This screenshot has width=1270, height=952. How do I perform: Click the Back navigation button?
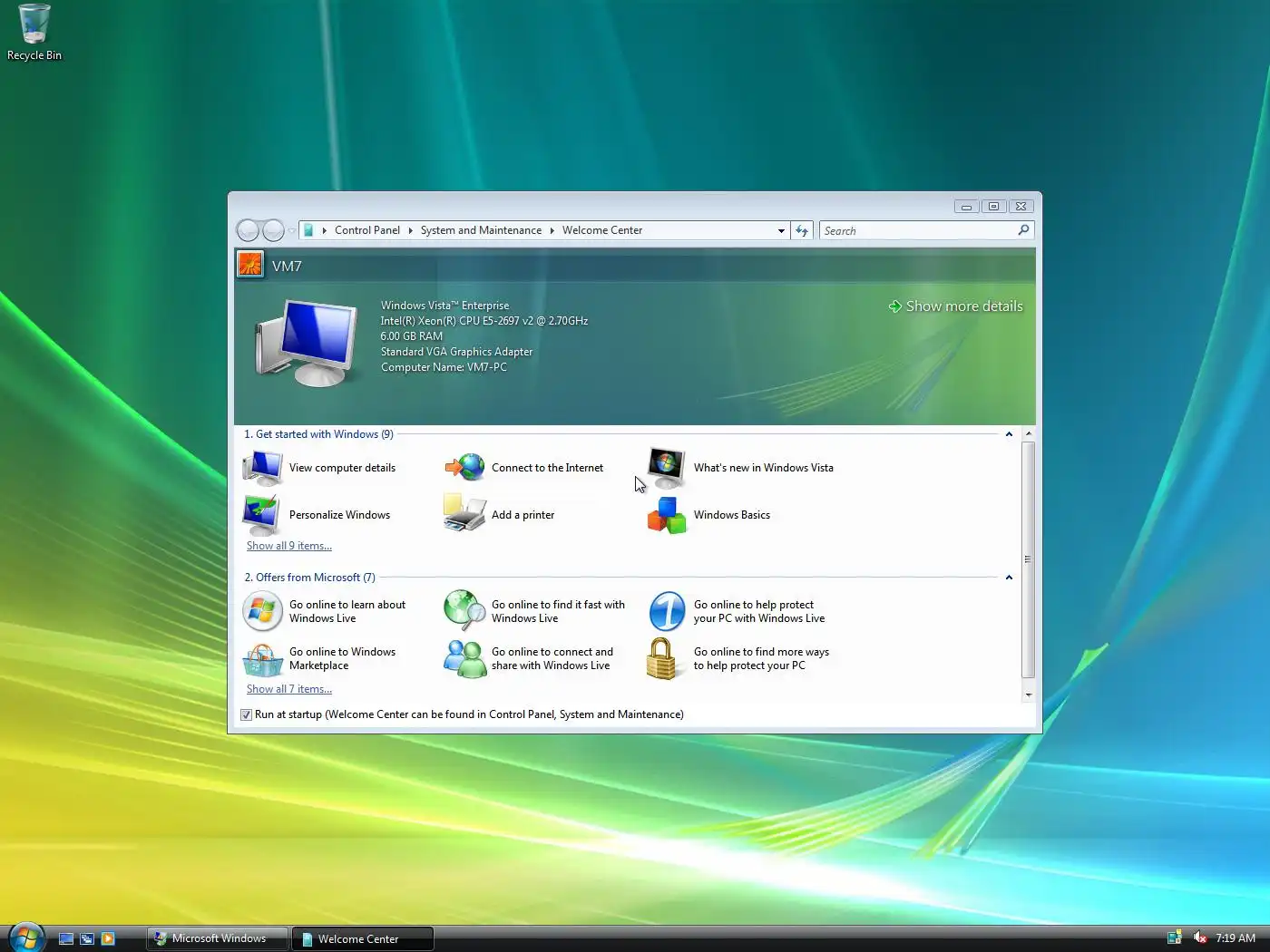(x=248, y=230)
